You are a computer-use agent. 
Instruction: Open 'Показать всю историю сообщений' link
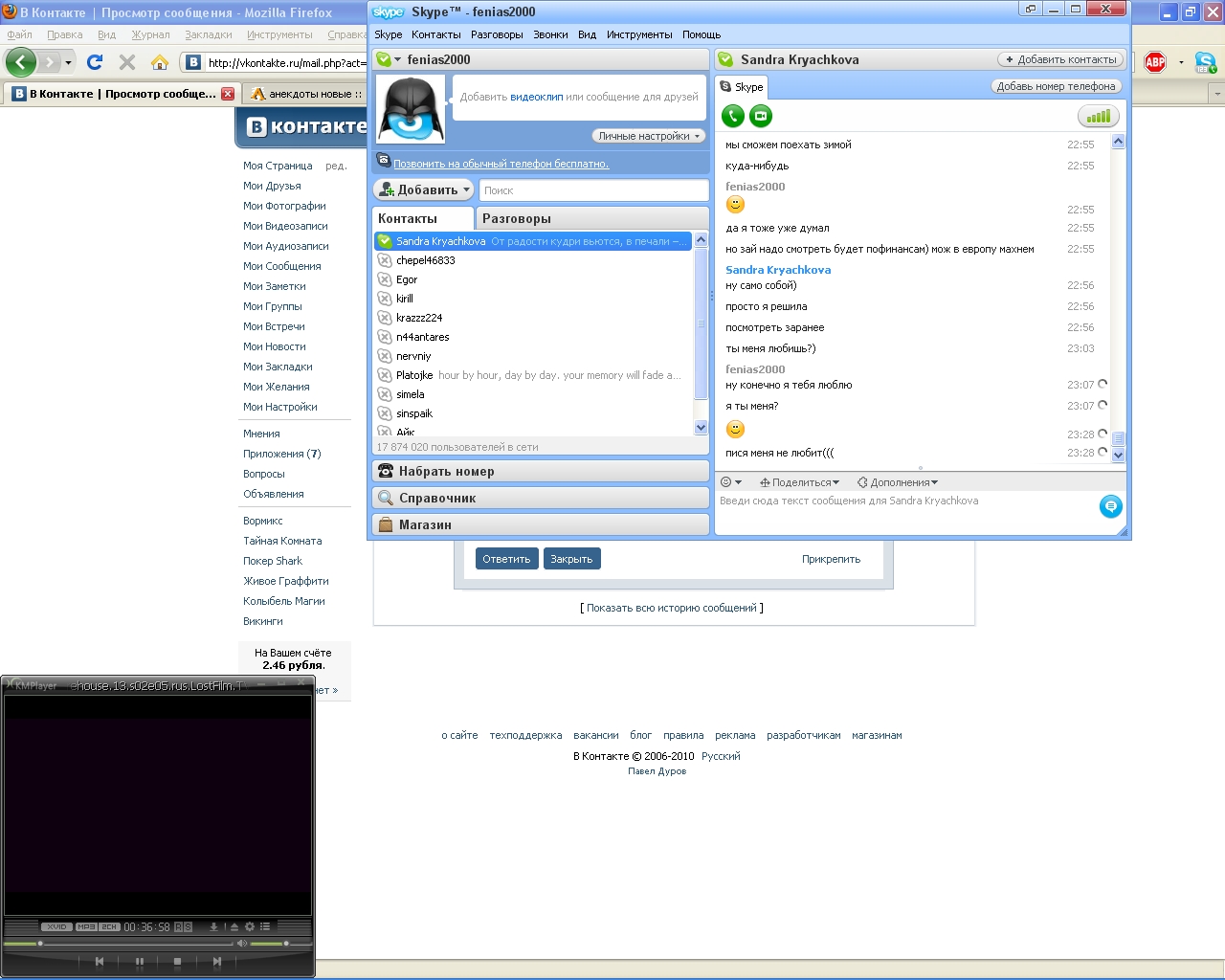pos(672,608)
